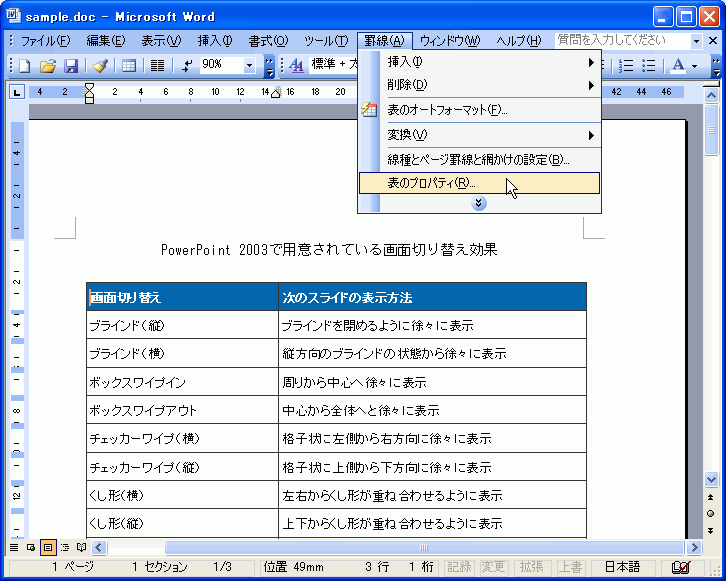Open the 編集 menu
Screen dimensions: 726x581
(106, 41)
